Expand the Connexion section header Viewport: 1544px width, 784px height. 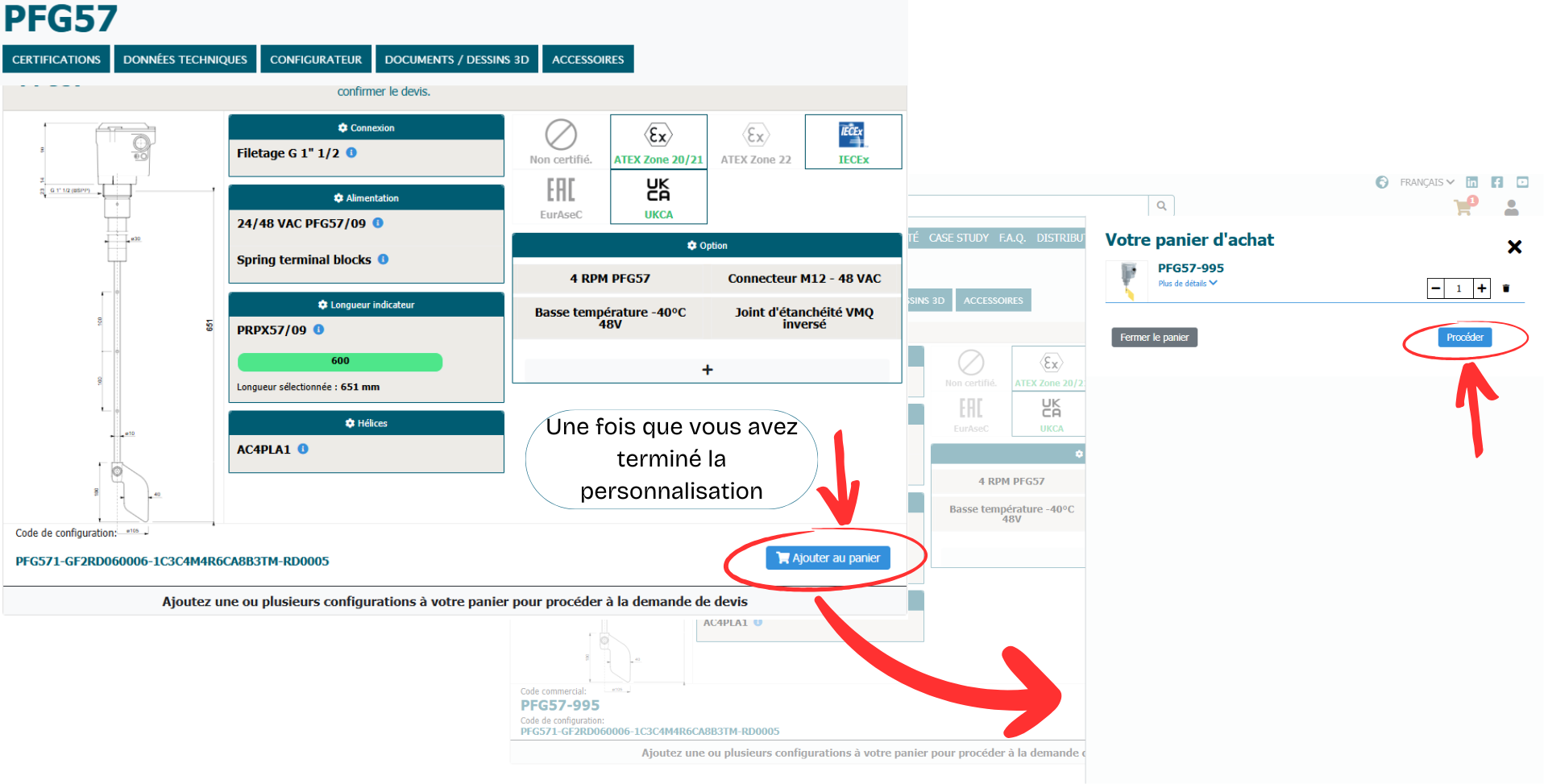coord(367,127)
